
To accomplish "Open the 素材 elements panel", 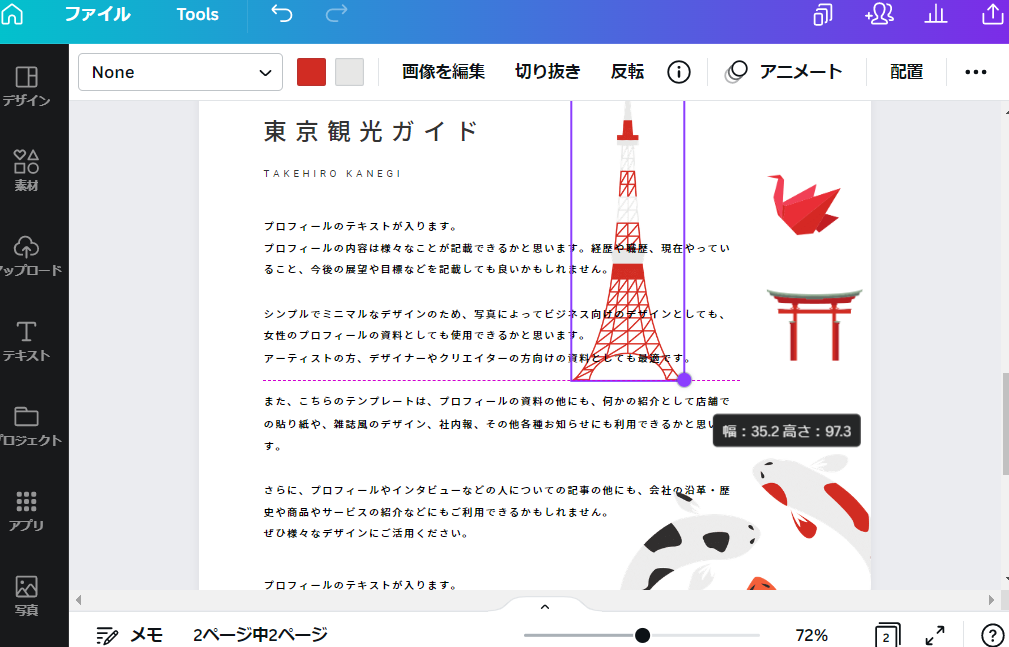I will point(26,171).
